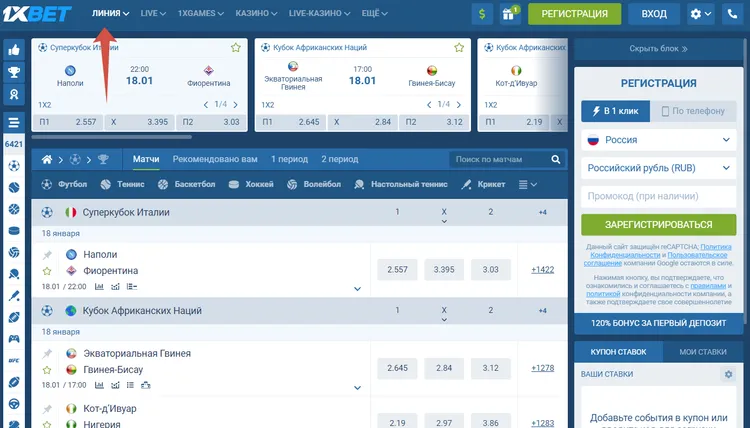750x428 pixels.
Task: Switch to the 1 период tab
Action: (x=289, y=159)
